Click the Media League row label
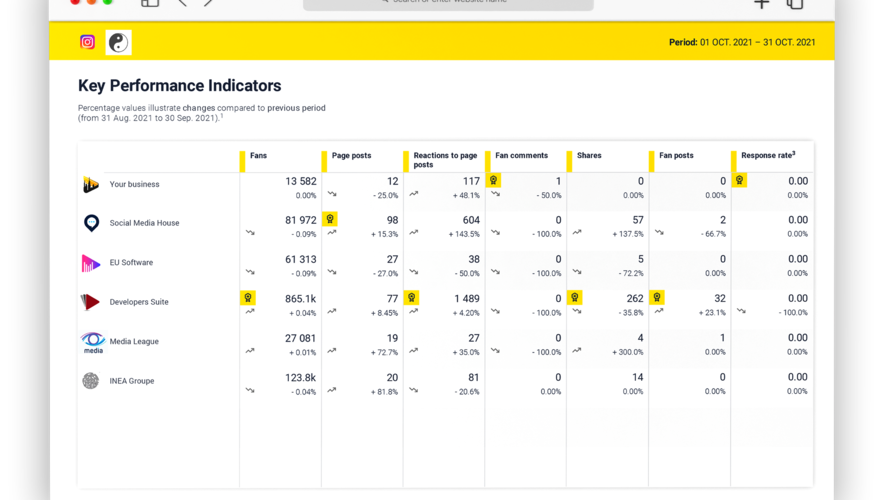 (134, 342)
